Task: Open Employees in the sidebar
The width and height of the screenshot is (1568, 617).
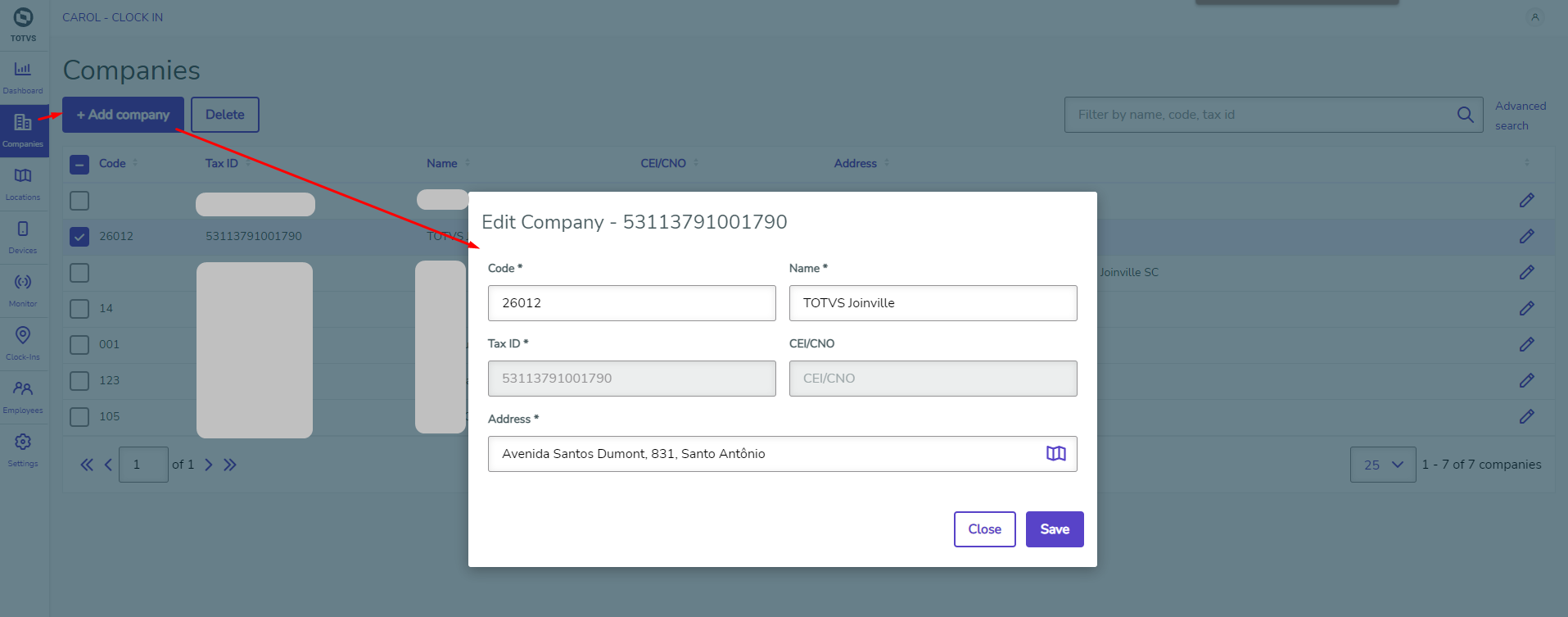Action: tap(23, 396)
